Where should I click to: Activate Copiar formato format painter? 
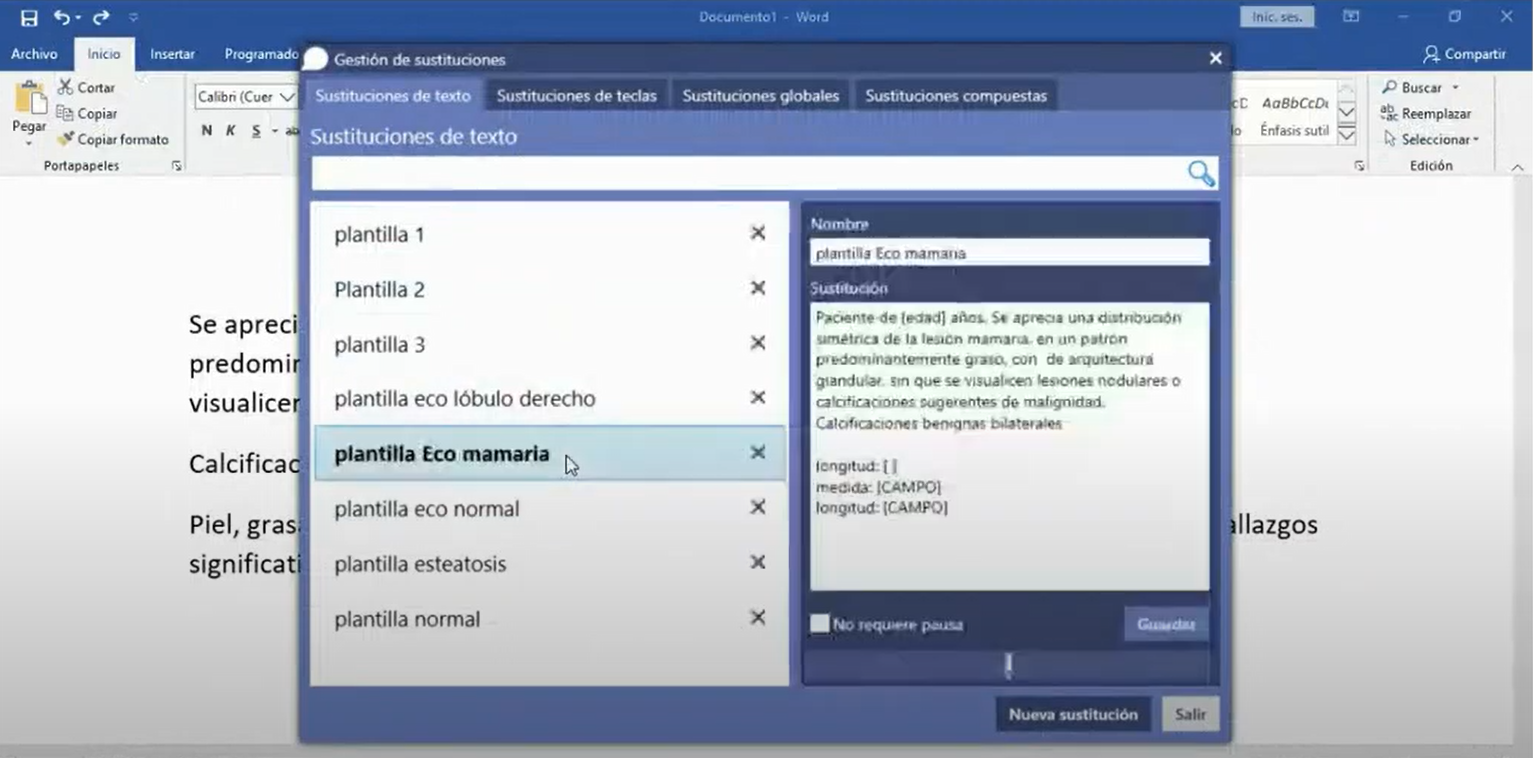pos(113,139)
